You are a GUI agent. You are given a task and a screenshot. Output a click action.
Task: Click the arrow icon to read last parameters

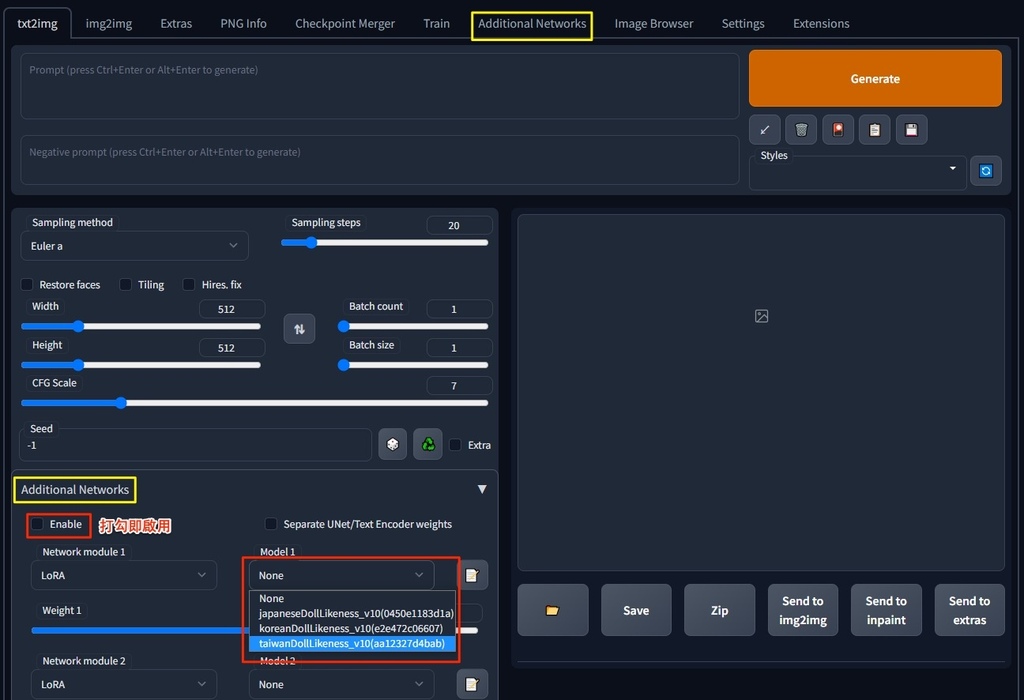pyautogui.click(x=765, y=129)
